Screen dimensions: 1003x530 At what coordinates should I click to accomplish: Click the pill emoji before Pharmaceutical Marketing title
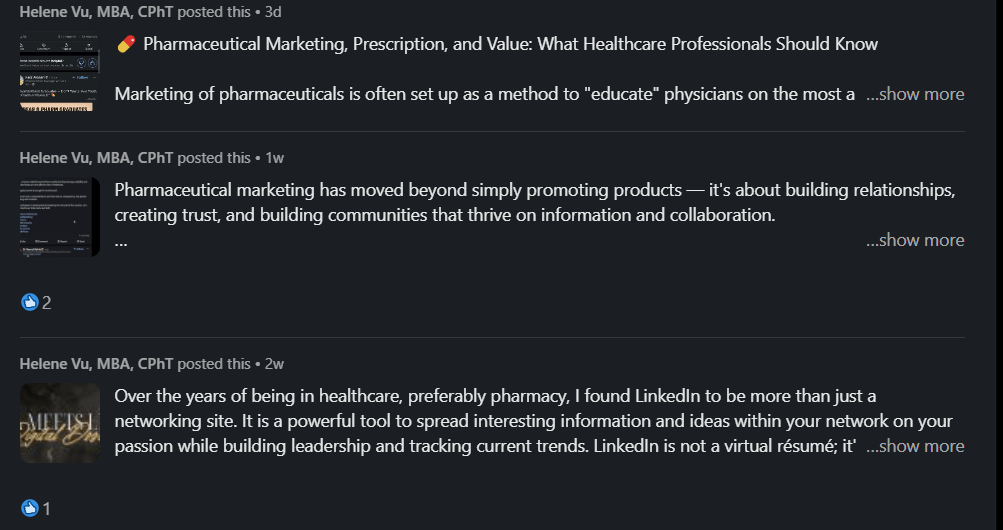126,44
